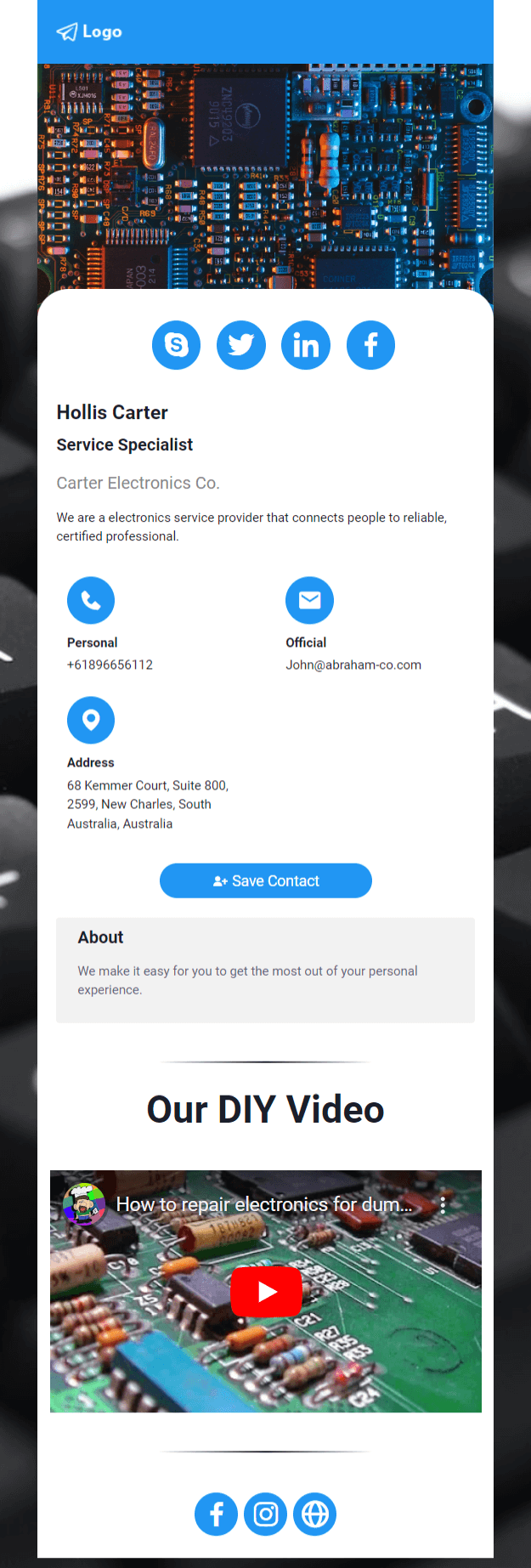Click the circuit board banner image

(265, 177)
